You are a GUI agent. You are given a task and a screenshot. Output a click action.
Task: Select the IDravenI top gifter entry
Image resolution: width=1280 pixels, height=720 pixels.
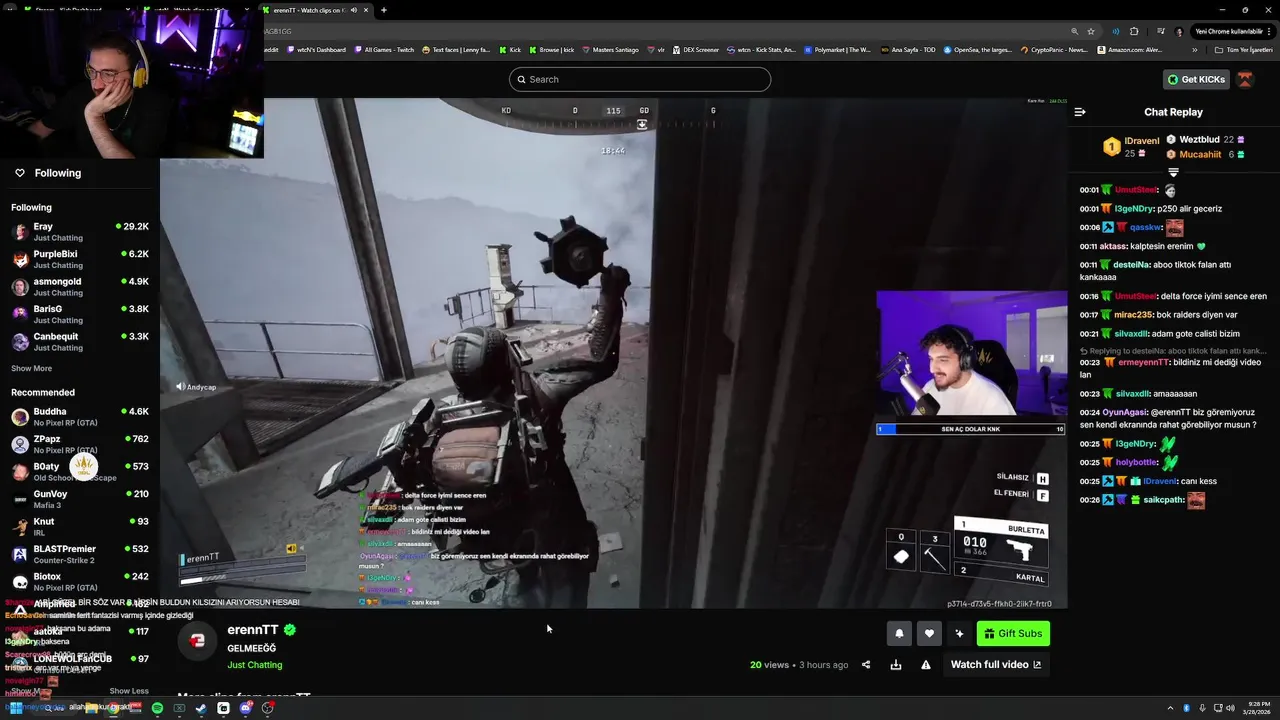[x=1131, y=147]
